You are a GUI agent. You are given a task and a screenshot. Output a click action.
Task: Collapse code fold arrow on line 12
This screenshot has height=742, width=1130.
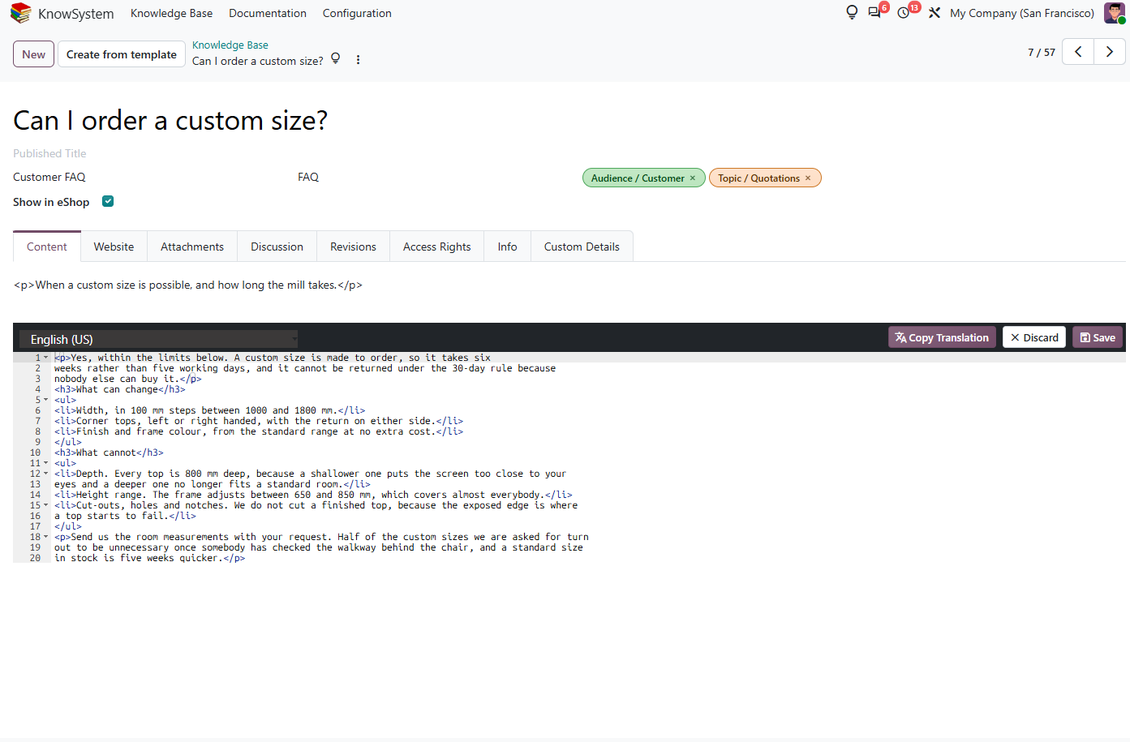coord(46,473)
